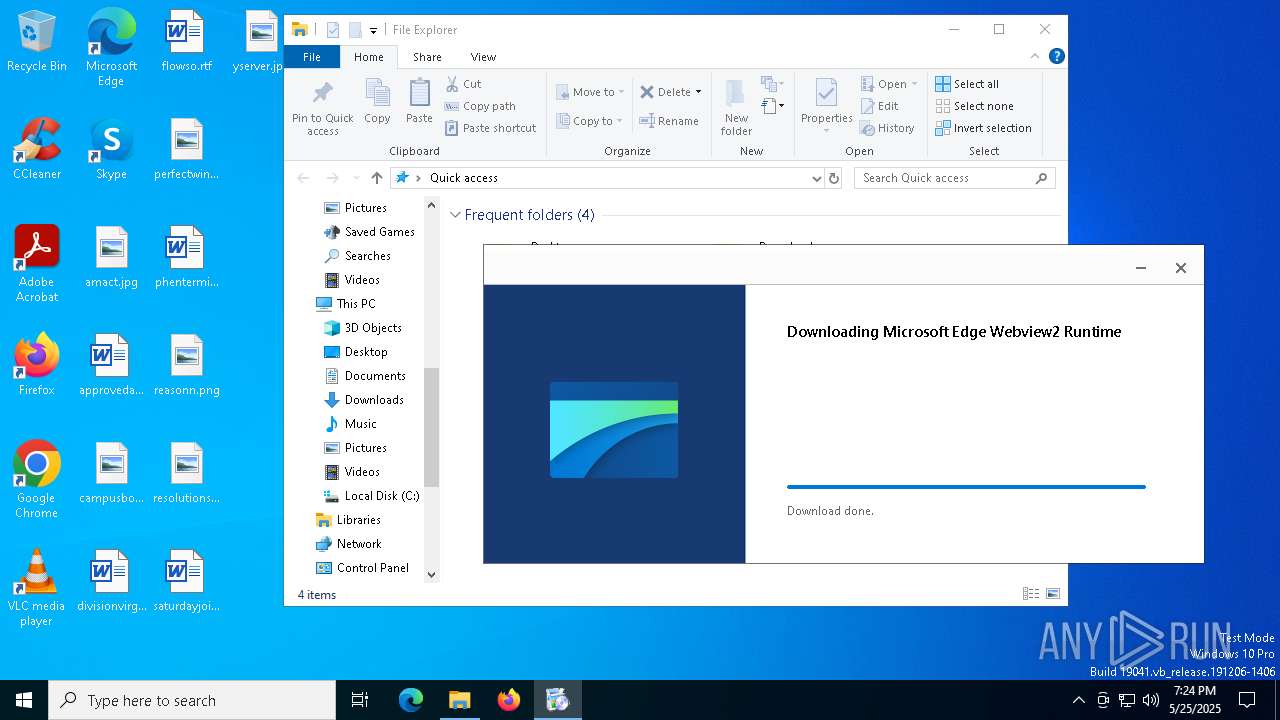1280x720 pixels.
Task: Click the Windows Start button
Action: (24, 700)
